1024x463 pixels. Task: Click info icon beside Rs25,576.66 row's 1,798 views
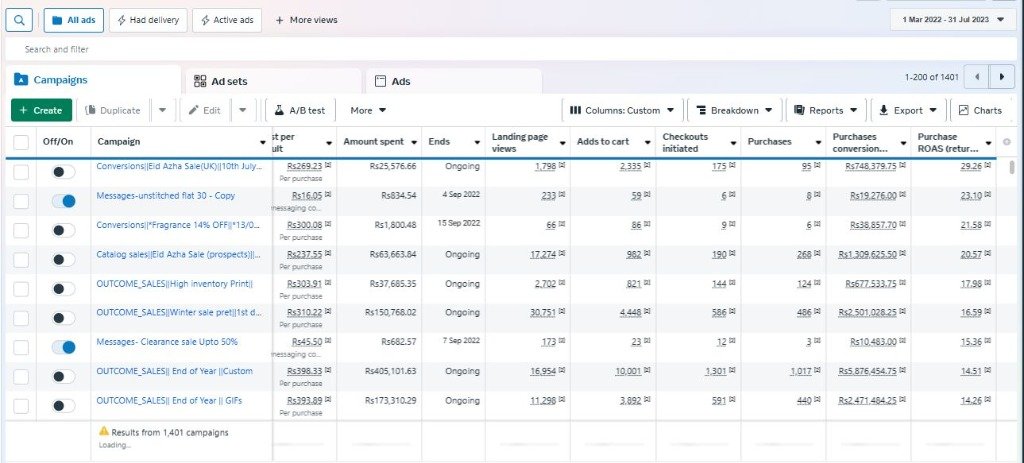pyautogui.click(x=562, y=166)
